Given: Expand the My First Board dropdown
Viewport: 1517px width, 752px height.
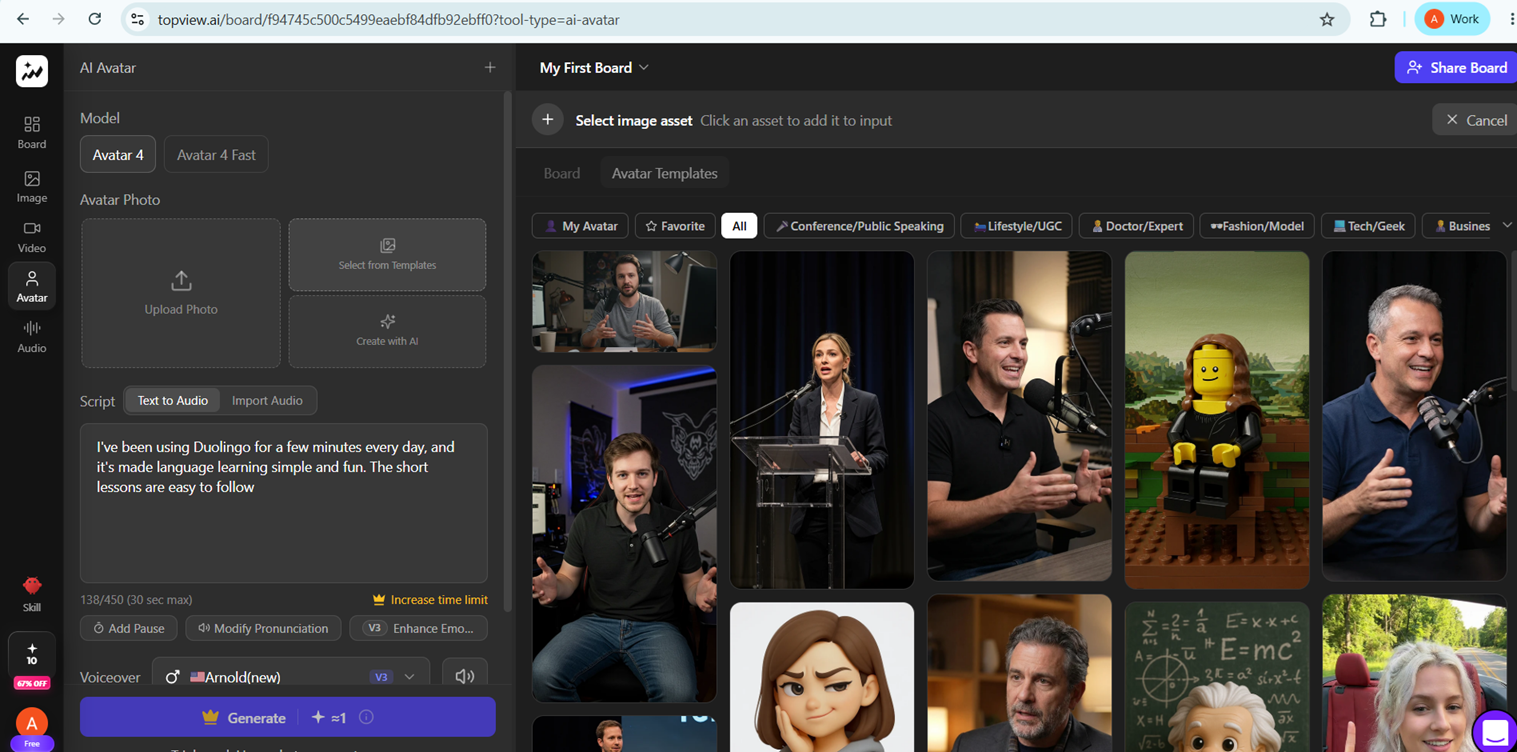Looking at the screenshot, I should click(594, 68).
